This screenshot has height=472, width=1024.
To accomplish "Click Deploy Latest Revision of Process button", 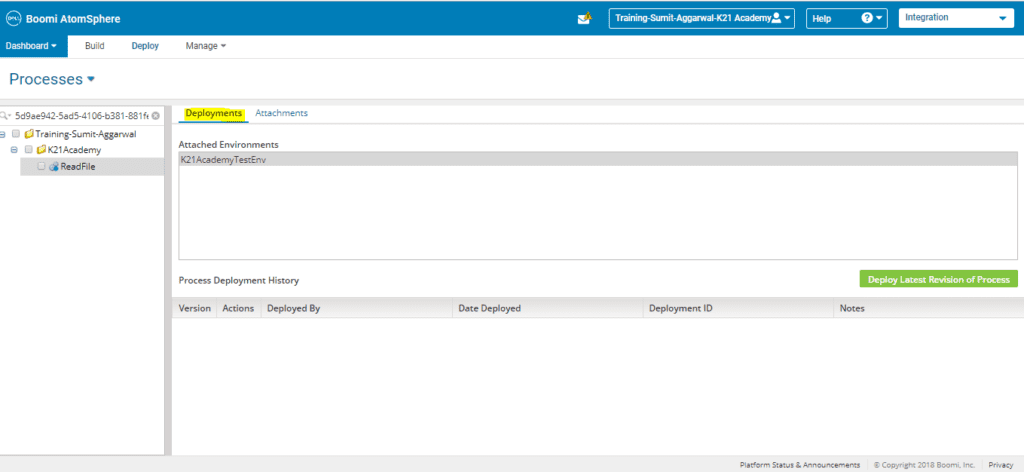I will click(938, 279).
